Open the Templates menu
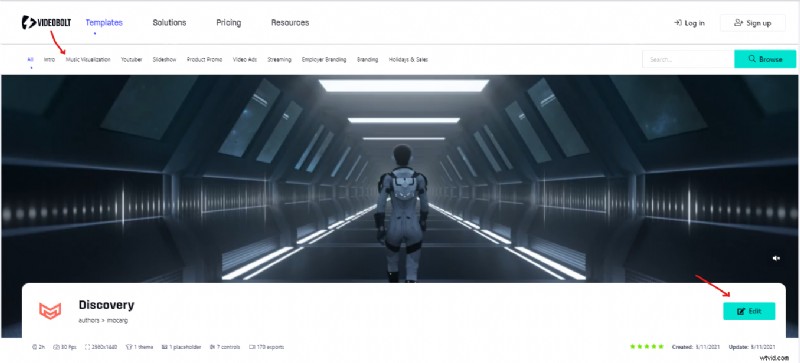This screenshot has width=800, height=363. pyautogui.click(x=104, y=22)
